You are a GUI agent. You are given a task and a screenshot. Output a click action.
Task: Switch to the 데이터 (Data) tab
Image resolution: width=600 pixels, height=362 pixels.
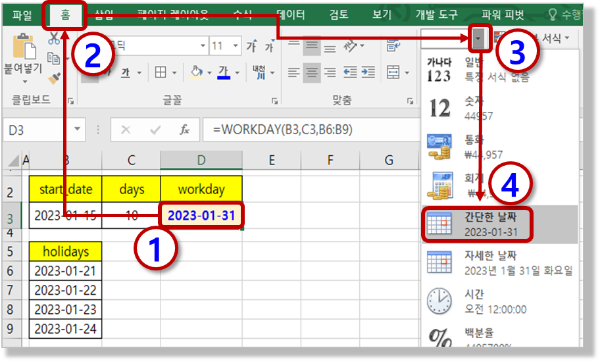[x=290, y=15]
